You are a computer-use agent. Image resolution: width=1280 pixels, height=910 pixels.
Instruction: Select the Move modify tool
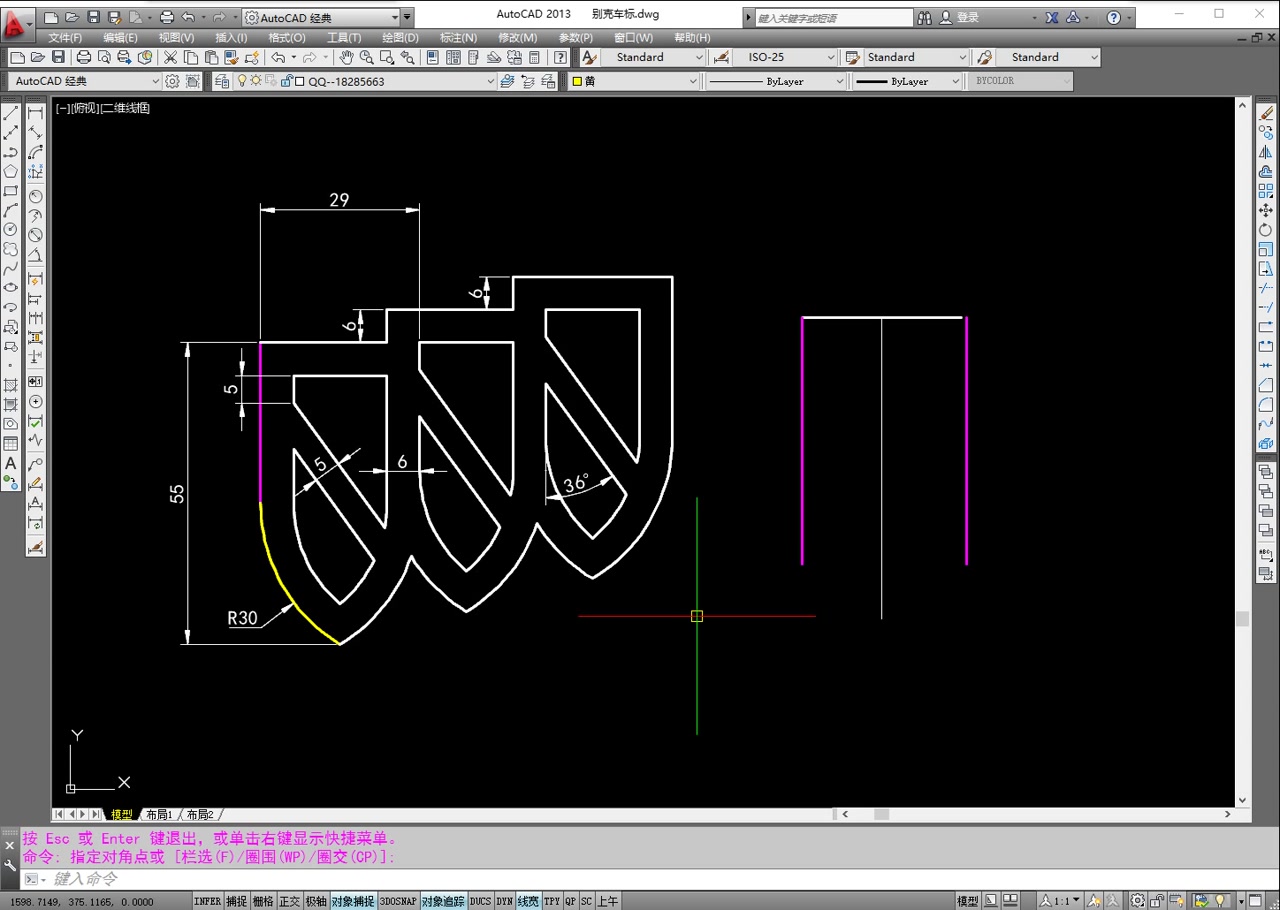[x=1266, y=210]
